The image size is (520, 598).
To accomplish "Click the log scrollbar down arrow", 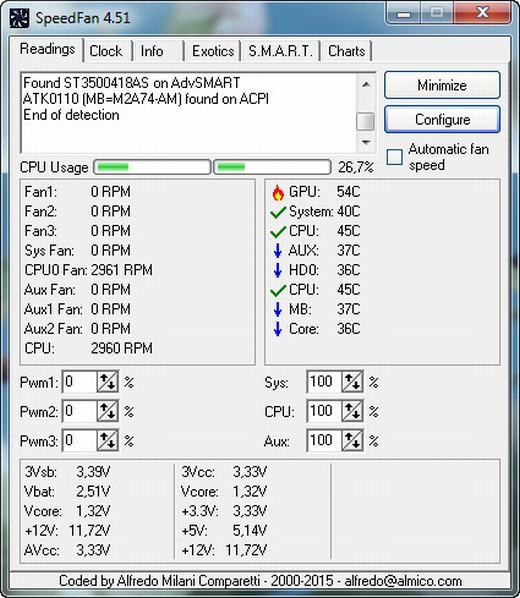I will [366, 143].
